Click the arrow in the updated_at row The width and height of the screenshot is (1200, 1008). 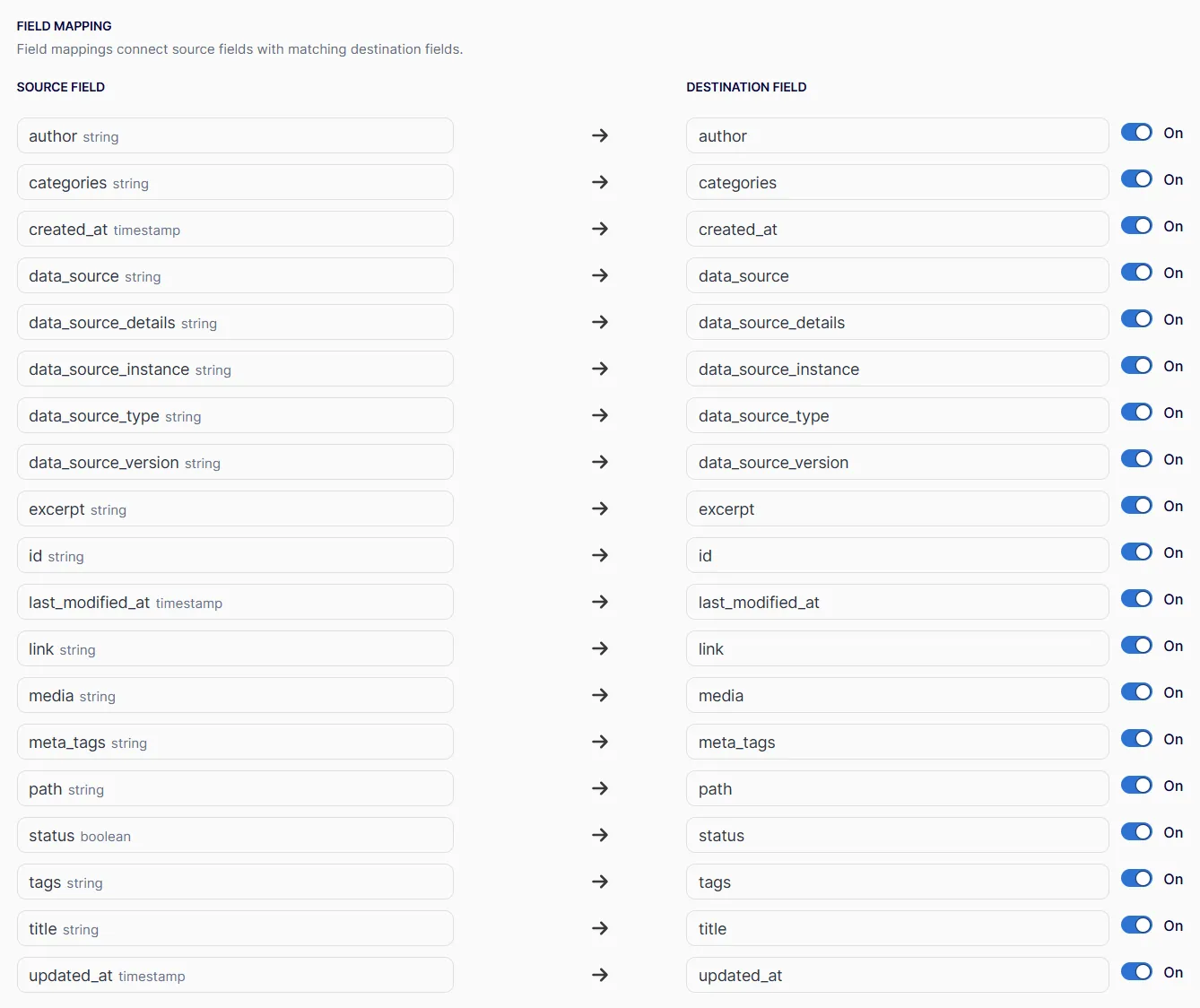600,975
